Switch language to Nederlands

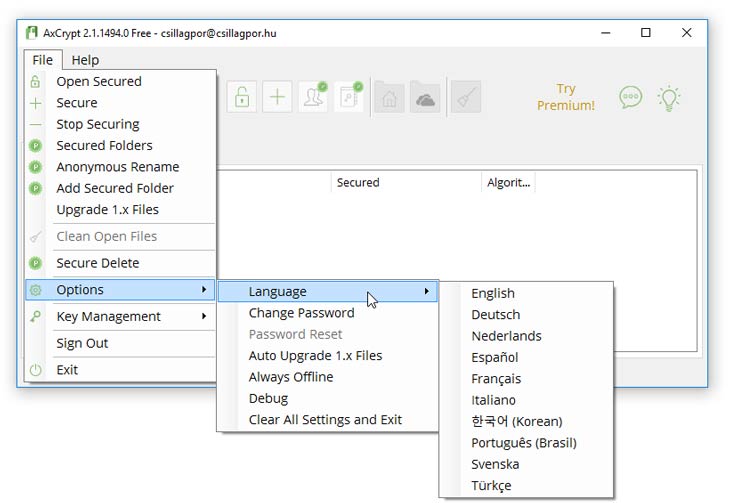[526, 336]
